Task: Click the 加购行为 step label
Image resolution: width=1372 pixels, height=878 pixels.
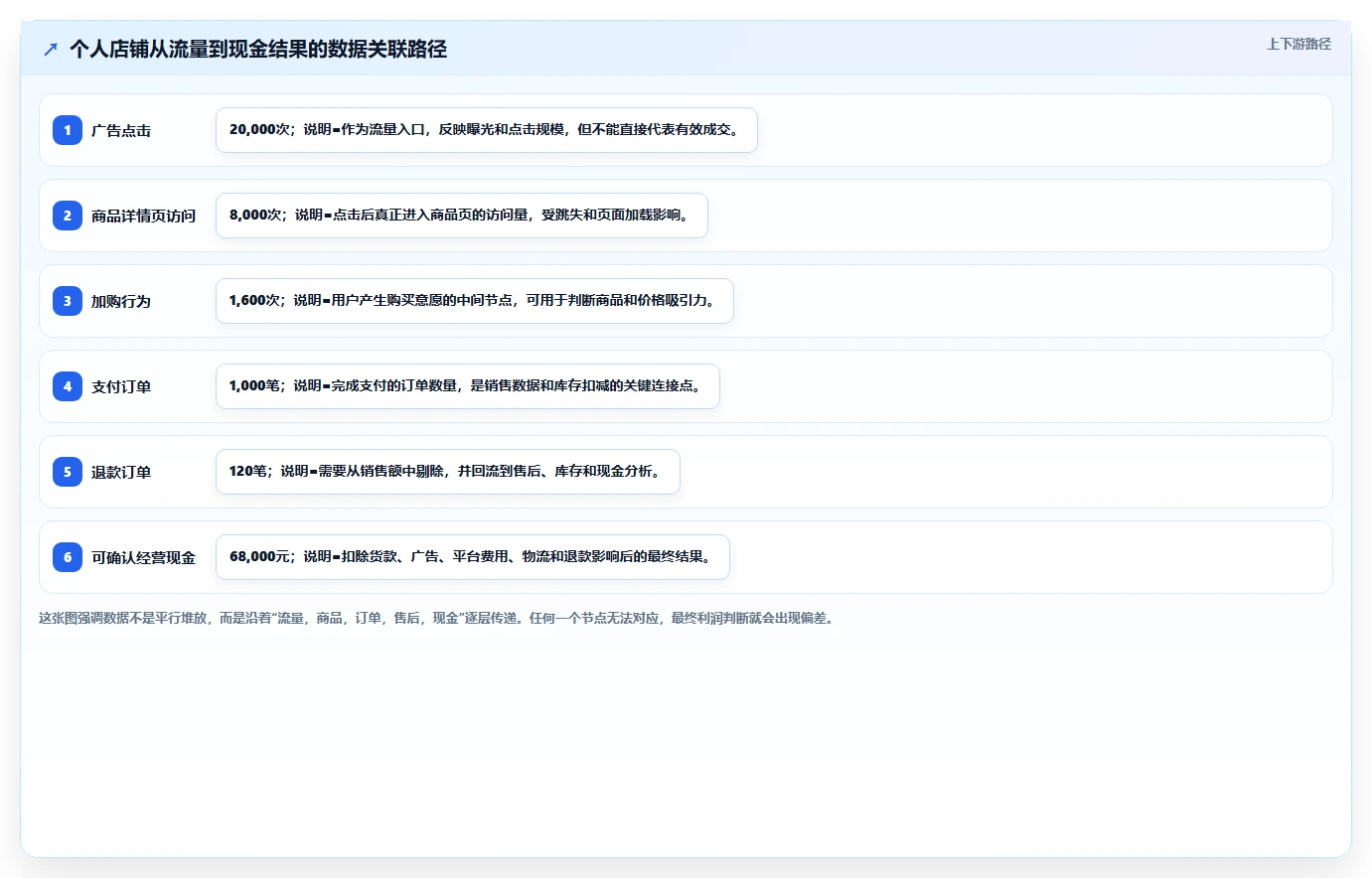Action: point(121,301)
